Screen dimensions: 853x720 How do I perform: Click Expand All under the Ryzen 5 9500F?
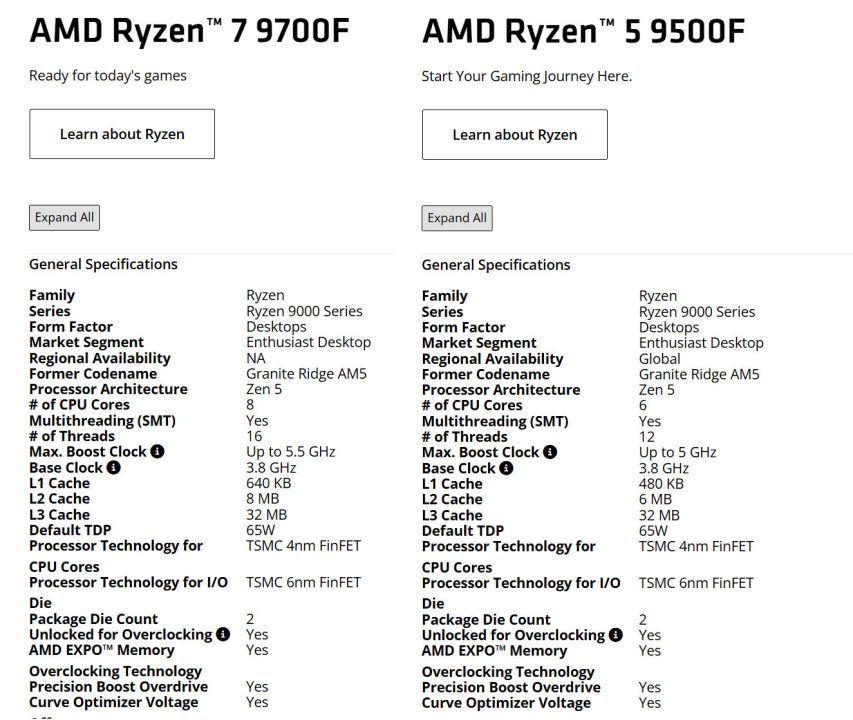[x=457, y=218]
